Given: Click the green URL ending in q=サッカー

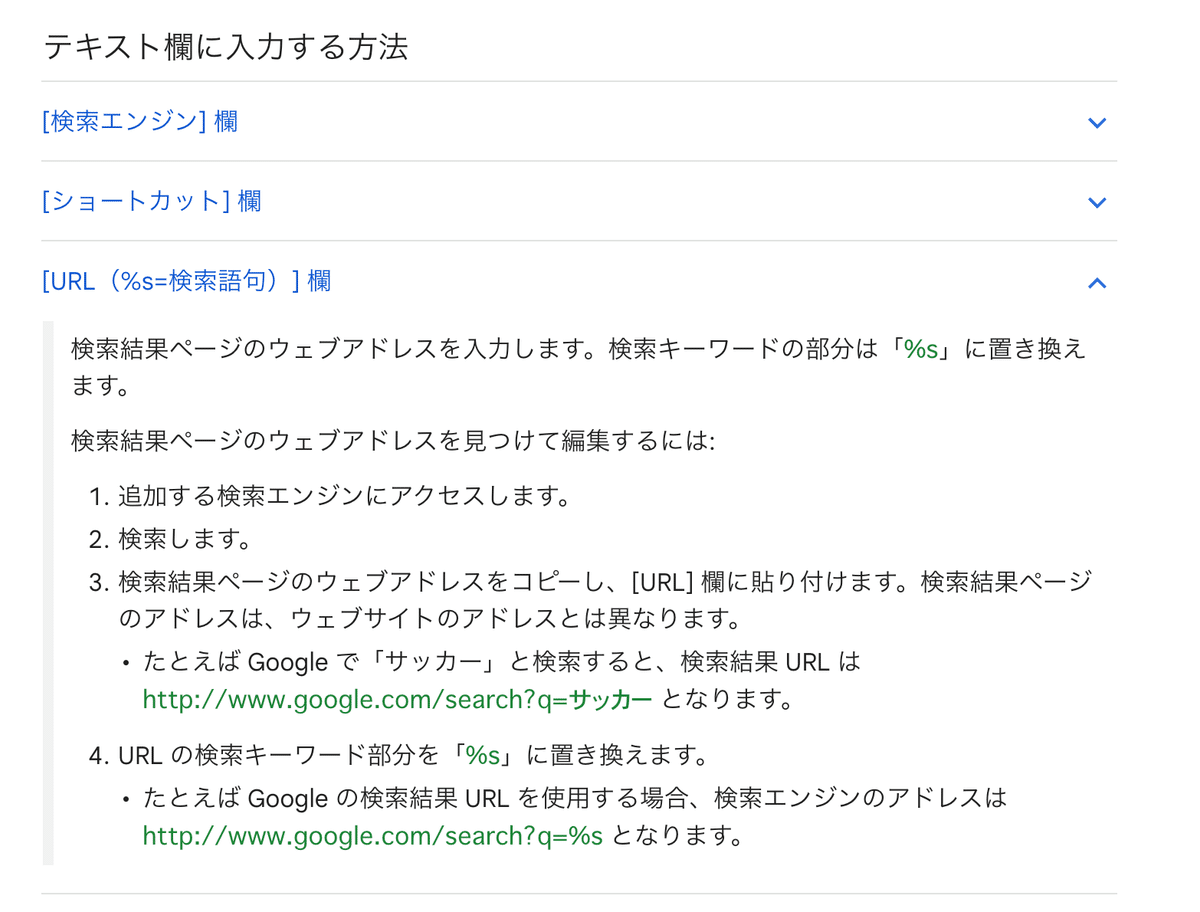Looking at the screenshot, I should coord(397,699).
